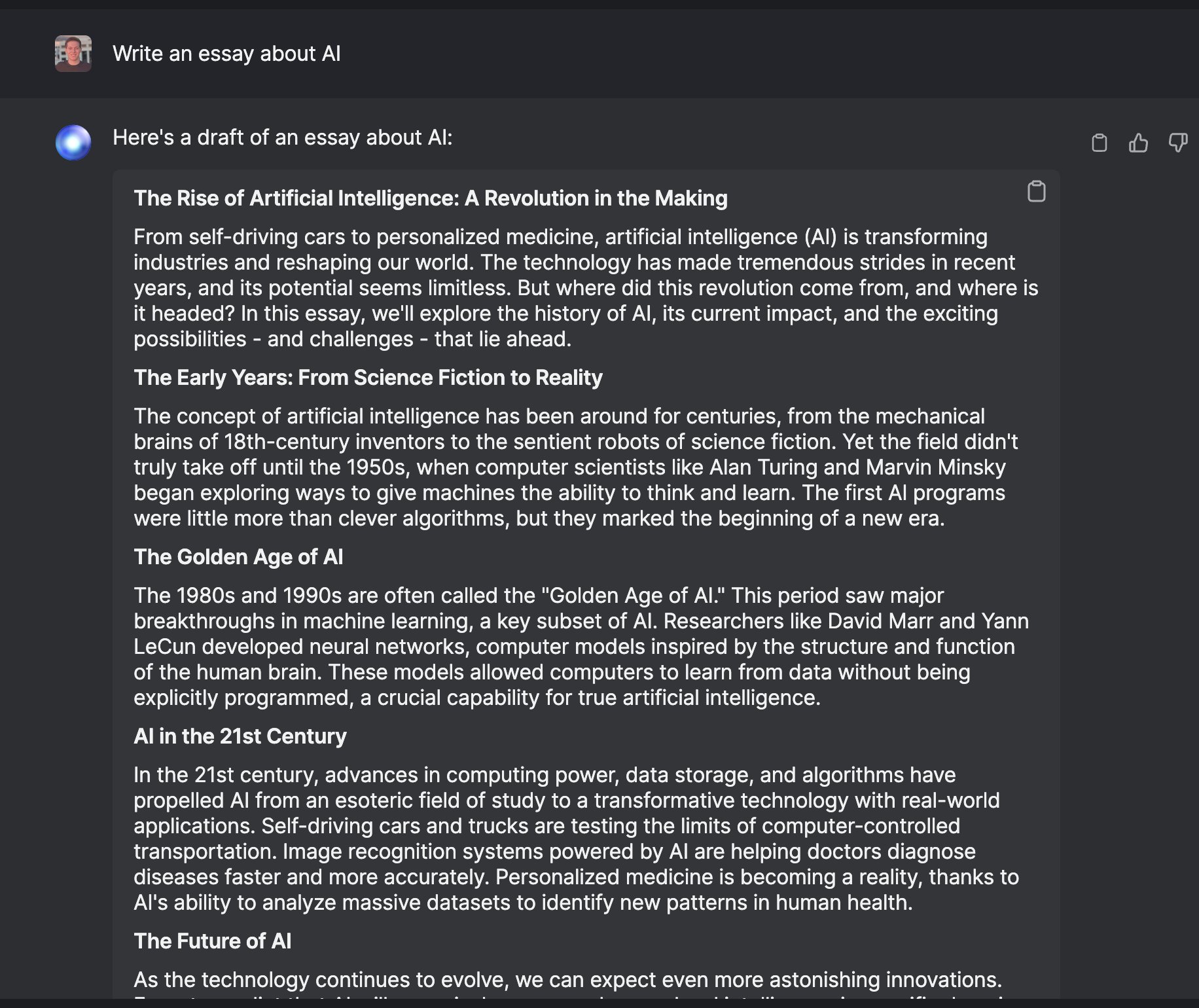This screenshot has height=1008, width=1199.
Task: Copy the essay block using its clipboard icon
Action: coord(1037,191)
